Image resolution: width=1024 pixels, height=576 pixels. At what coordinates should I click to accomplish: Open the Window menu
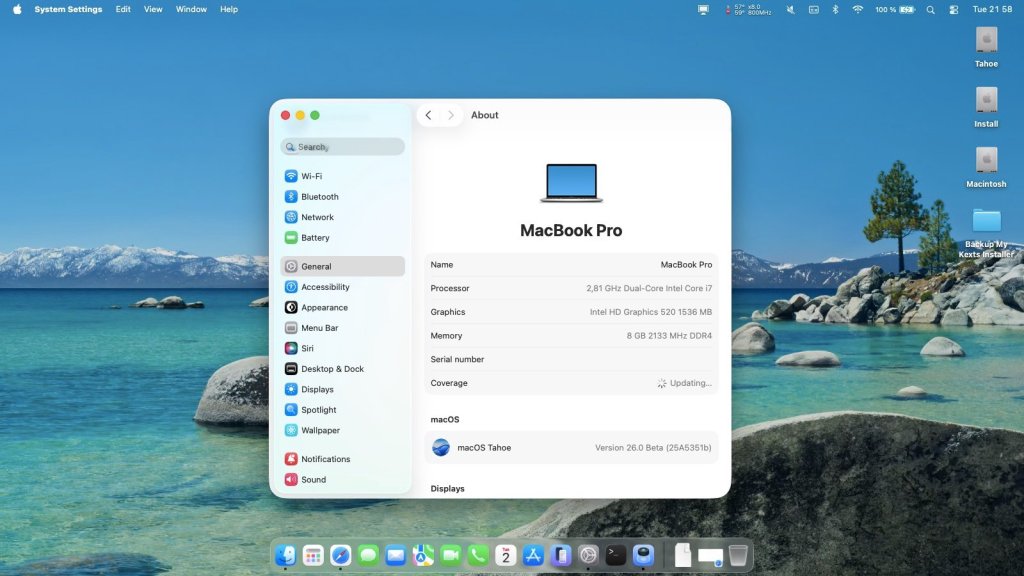click(191, 9)
